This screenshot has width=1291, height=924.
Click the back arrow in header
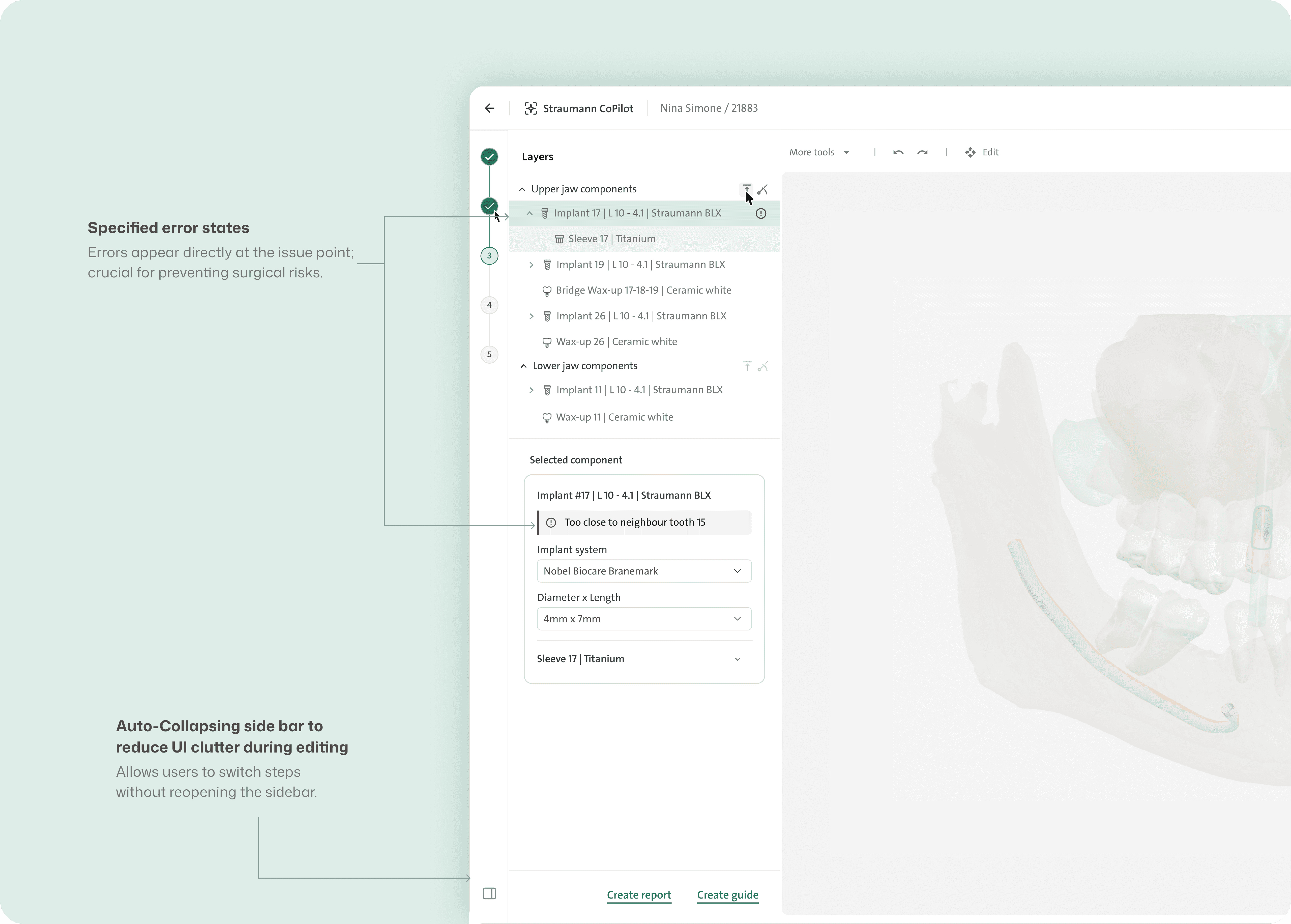tap(490, 108)
